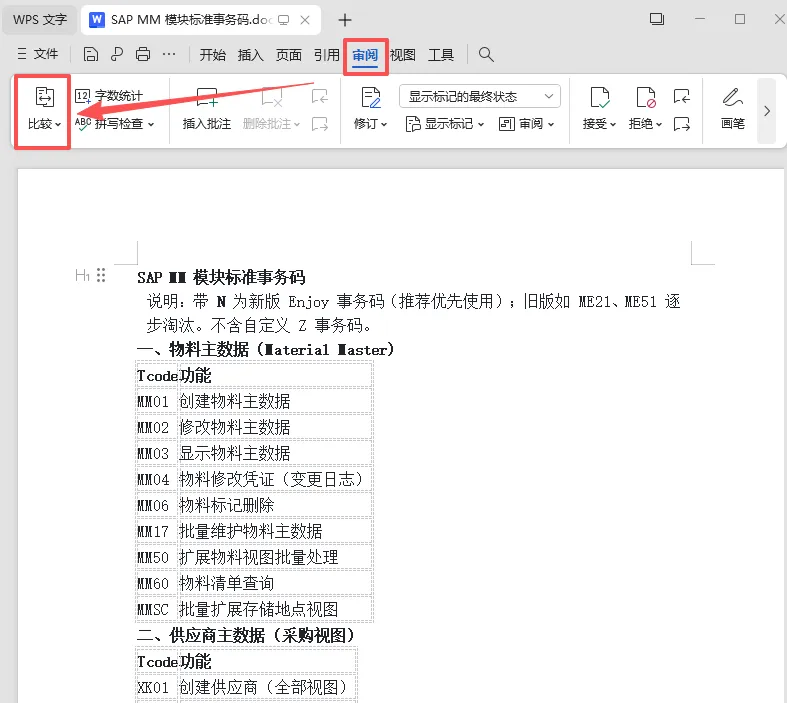Open 字数统计 word count
The height and width of the screenshot is (703, 787).
[x=109, y=96]
